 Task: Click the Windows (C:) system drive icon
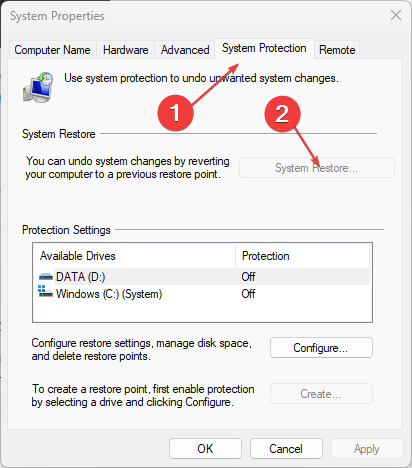(45, 291)
